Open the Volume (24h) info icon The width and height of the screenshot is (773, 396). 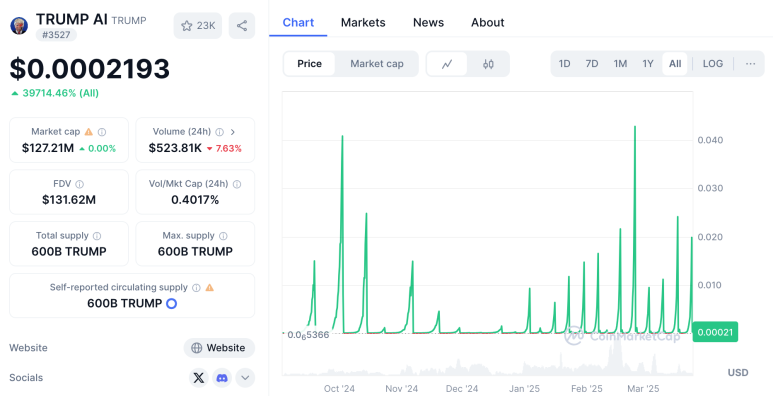coord(219,132)
